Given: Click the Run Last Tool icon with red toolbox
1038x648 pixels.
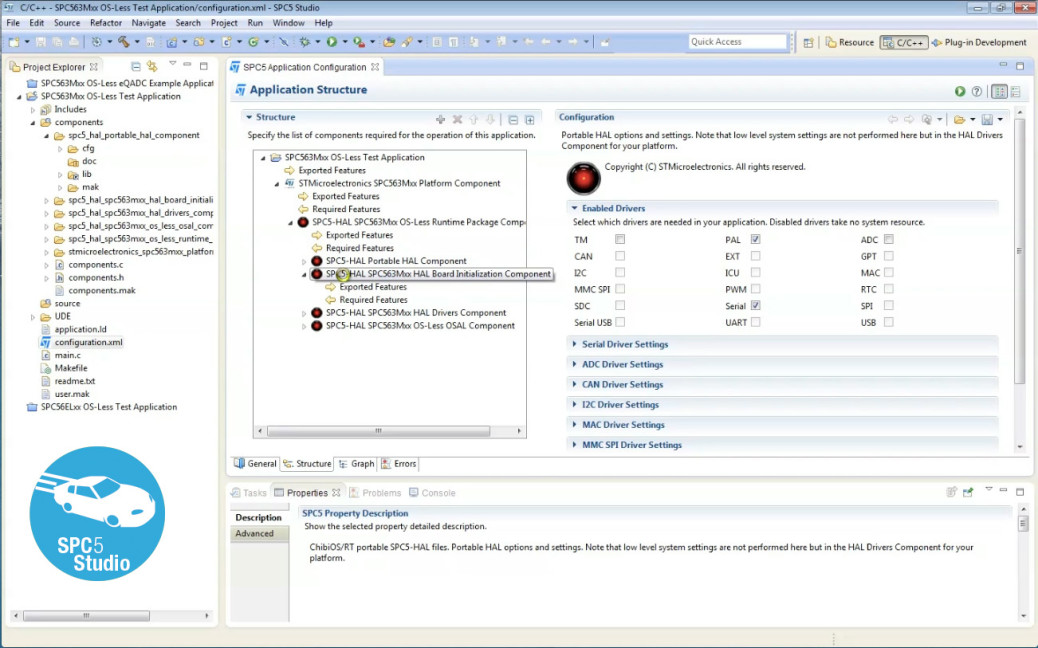Looking at the screenshot, I should coord(359,42).
